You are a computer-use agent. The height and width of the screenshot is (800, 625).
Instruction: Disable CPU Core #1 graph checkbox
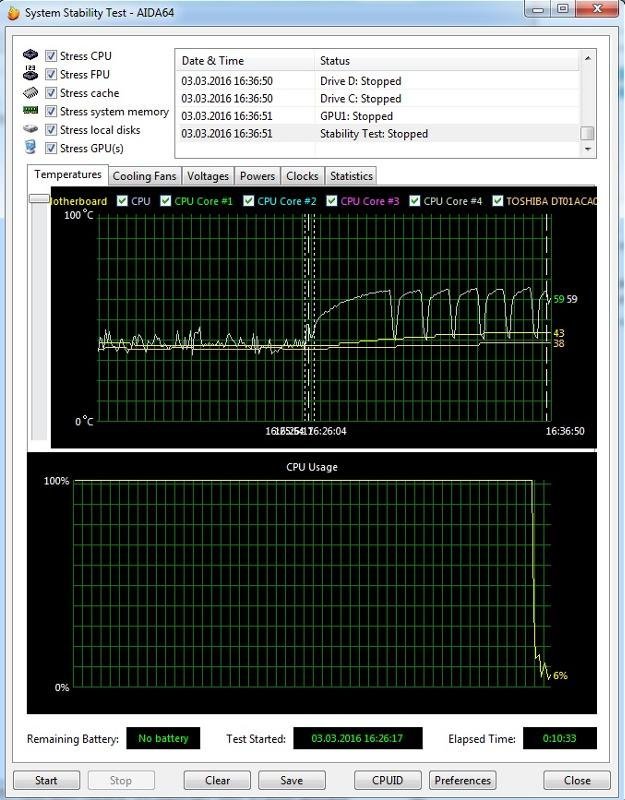tap(165, 201)
